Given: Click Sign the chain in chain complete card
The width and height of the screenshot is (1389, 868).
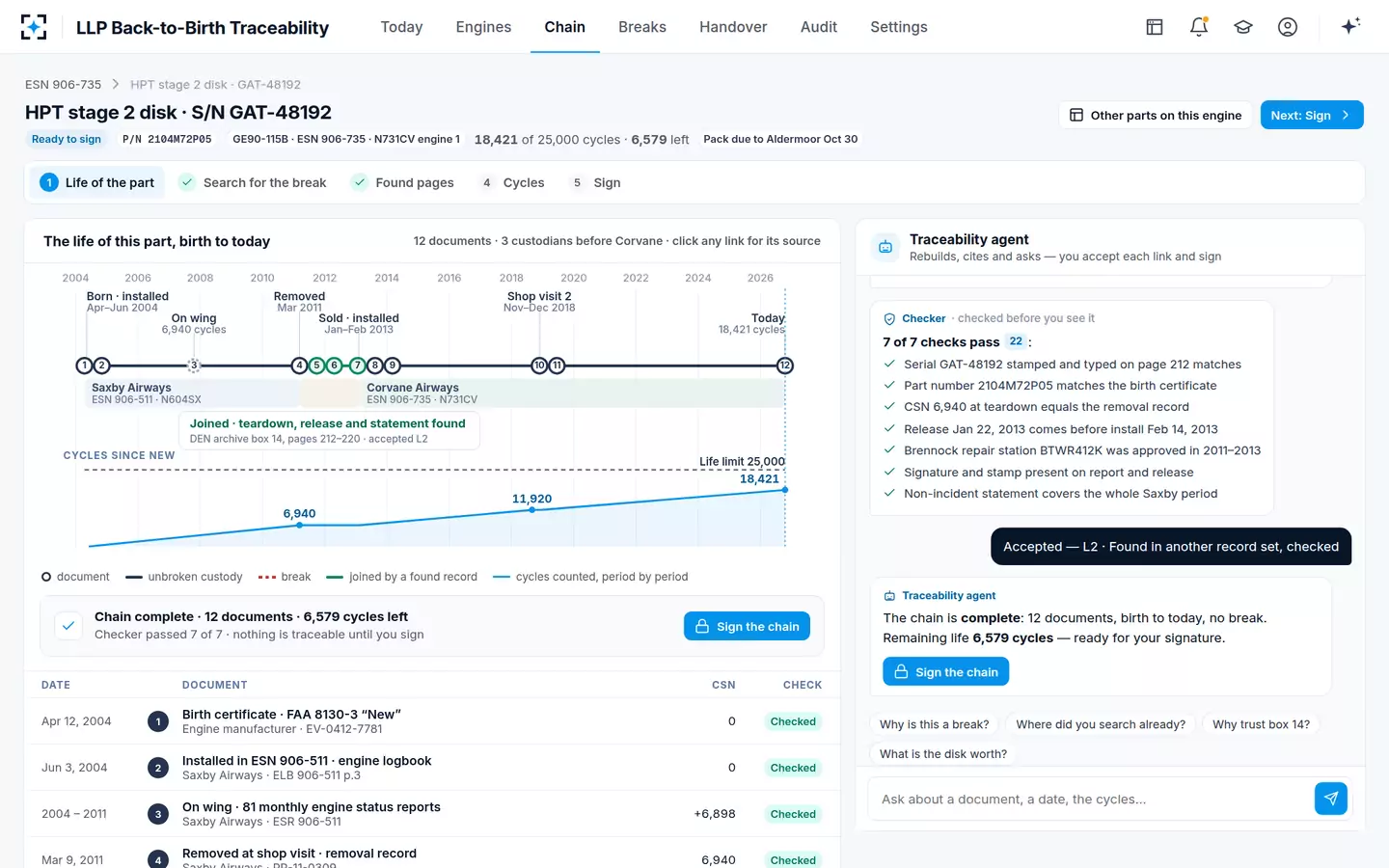Looking at the screenshot, I should pos(748,626).
